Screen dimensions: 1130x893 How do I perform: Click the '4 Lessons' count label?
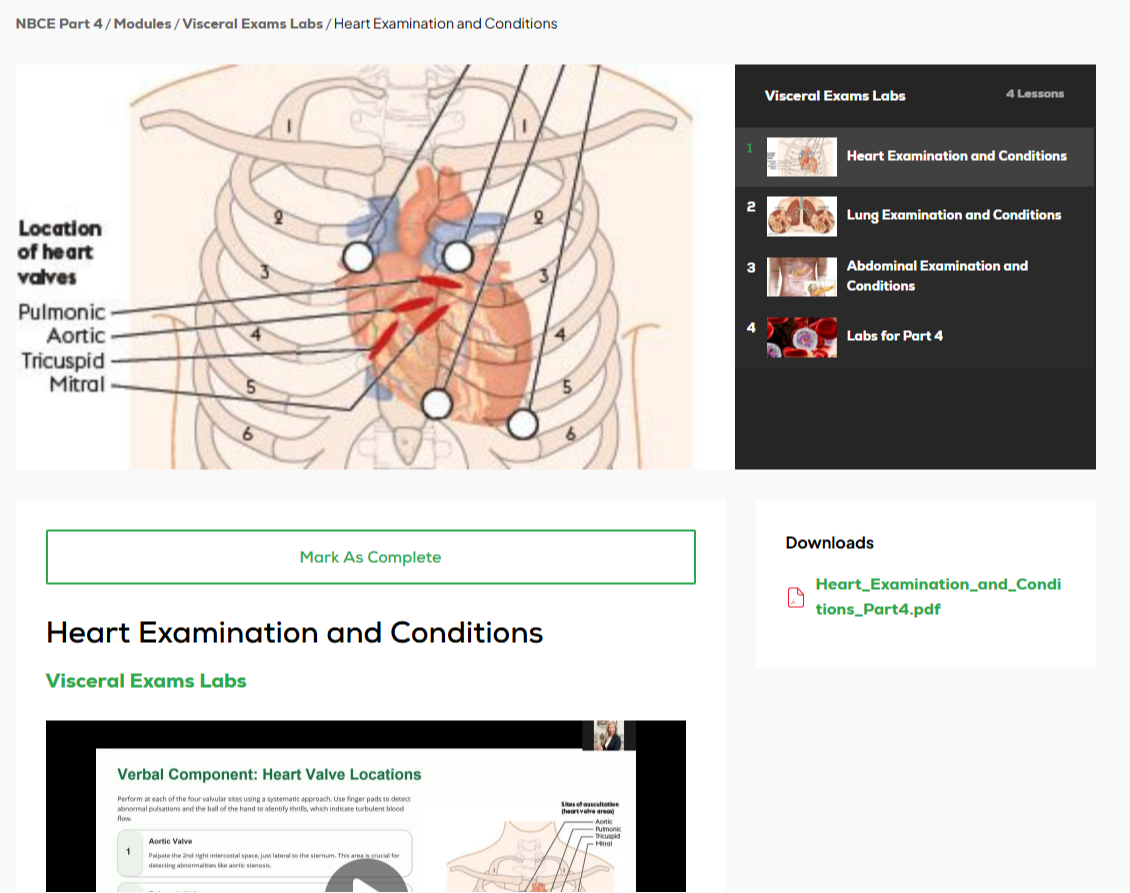click(1035, 94)
